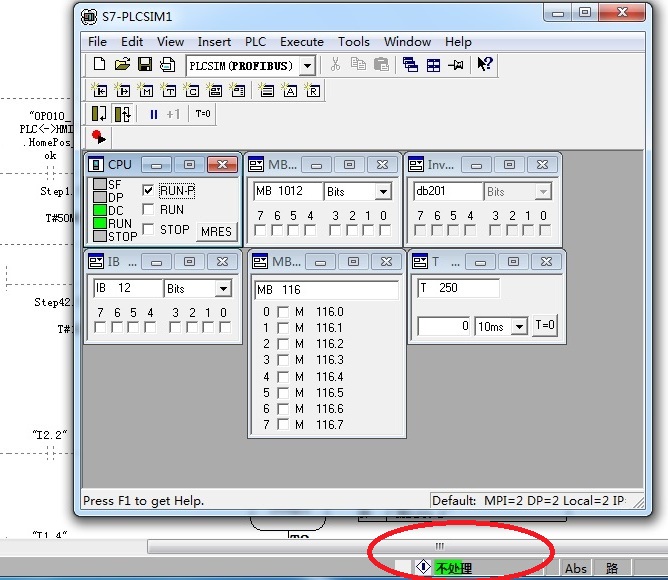Check the STOP mode checkbox
Viewport: 668px width, 580px height.
point(148,229)
